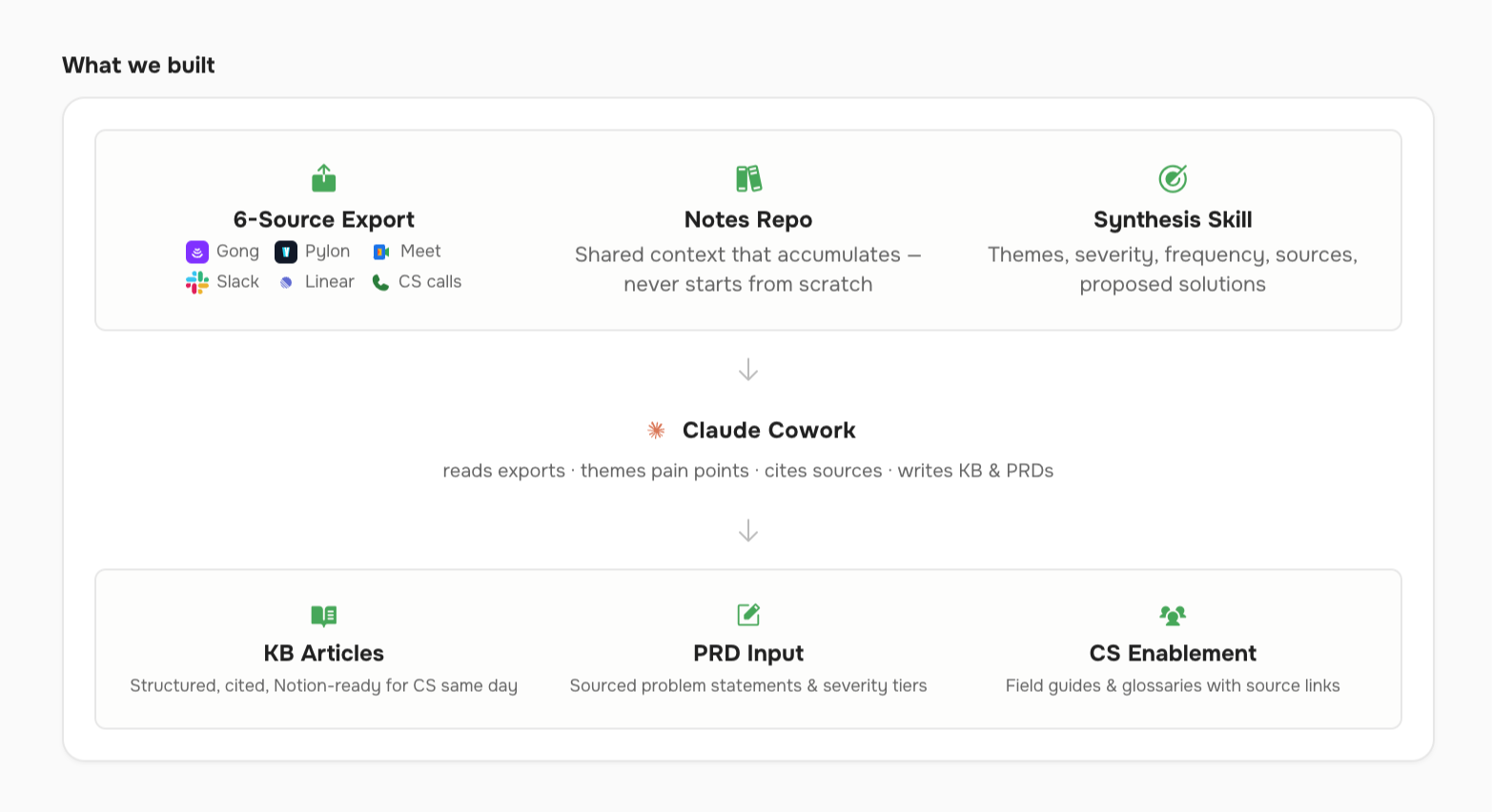
Task: Click the 'Synthesis Skill' title
Action: (x=1173, y=219)
